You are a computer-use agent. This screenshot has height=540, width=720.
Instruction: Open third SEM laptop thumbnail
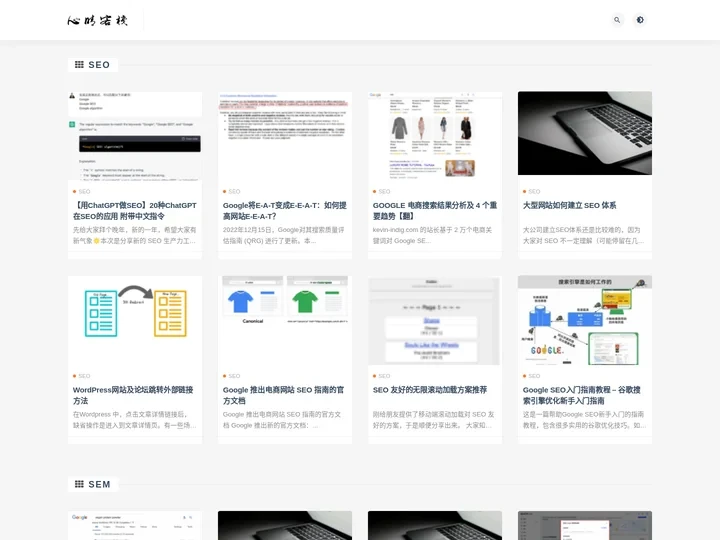pyautogui.click(x=435, y=525)
